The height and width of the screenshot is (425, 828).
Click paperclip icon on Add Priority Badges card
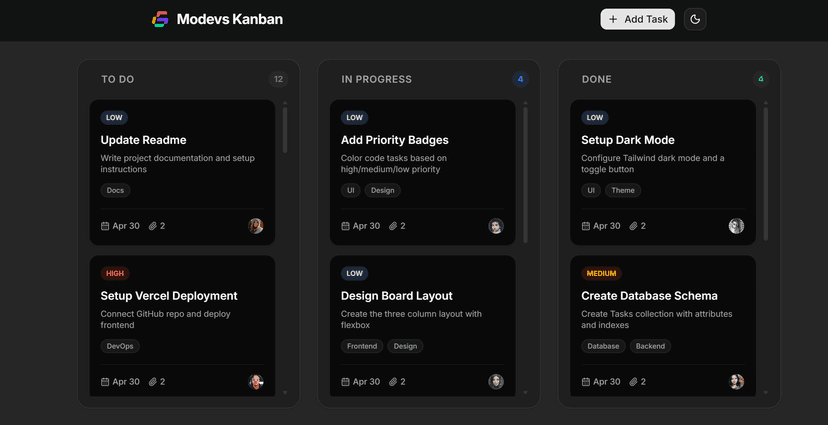(x=393, y=226)
